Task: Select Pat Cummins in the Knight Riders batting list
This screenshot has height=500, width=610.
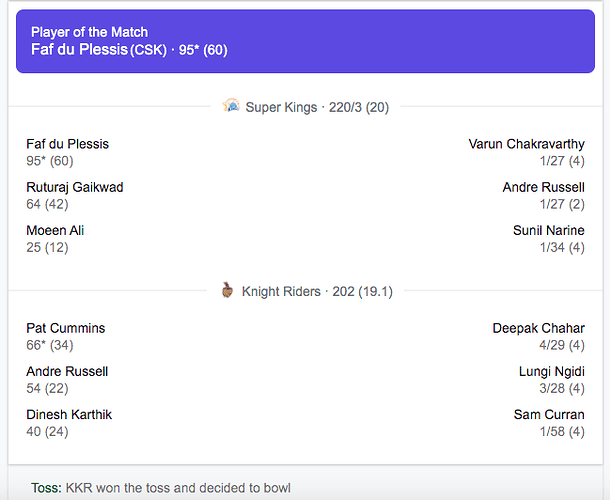Action: click(x=65, y=328)
